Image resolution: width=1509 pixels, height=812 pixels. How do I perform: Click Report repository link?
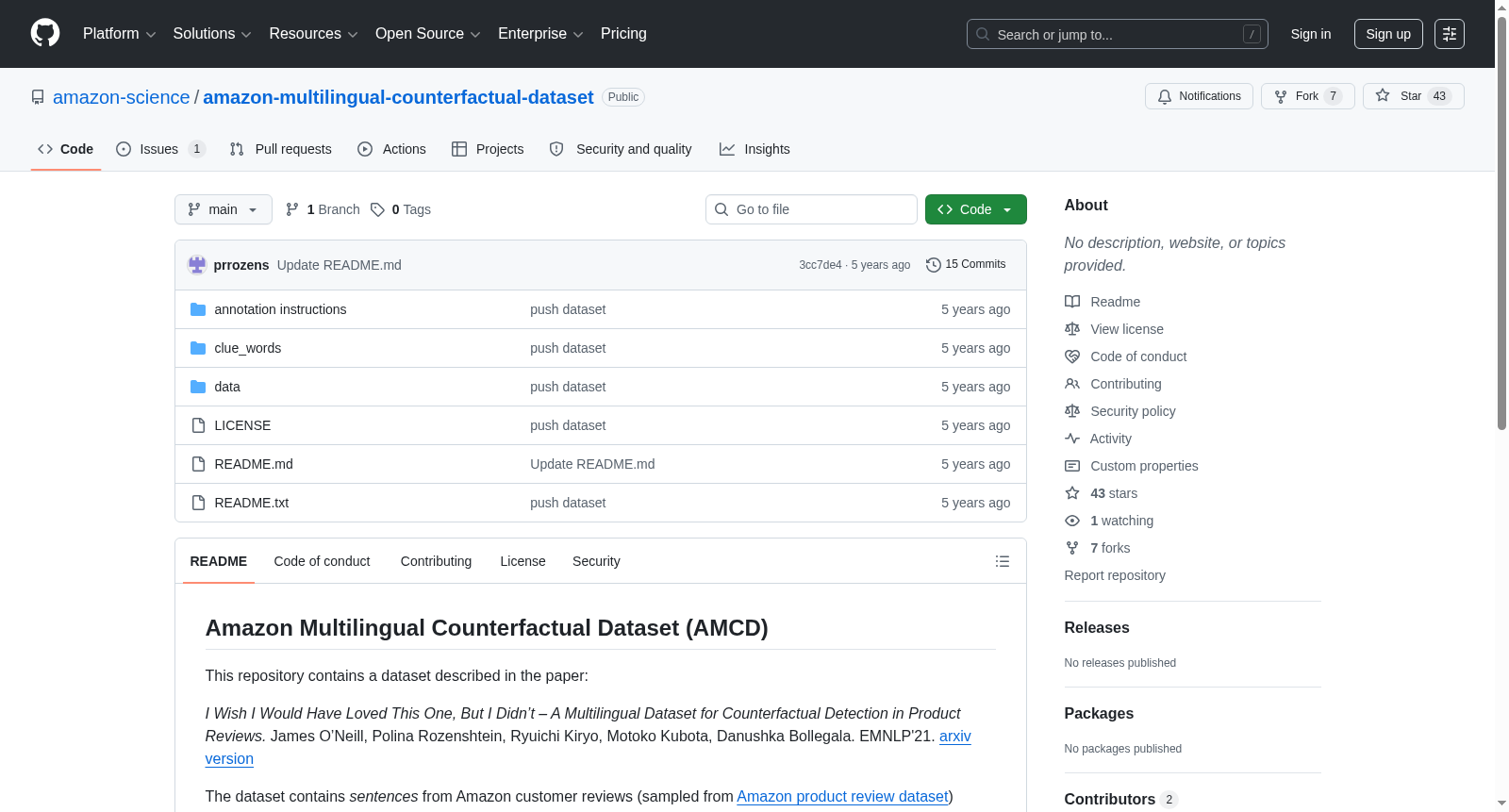(x=1115, y=575)
